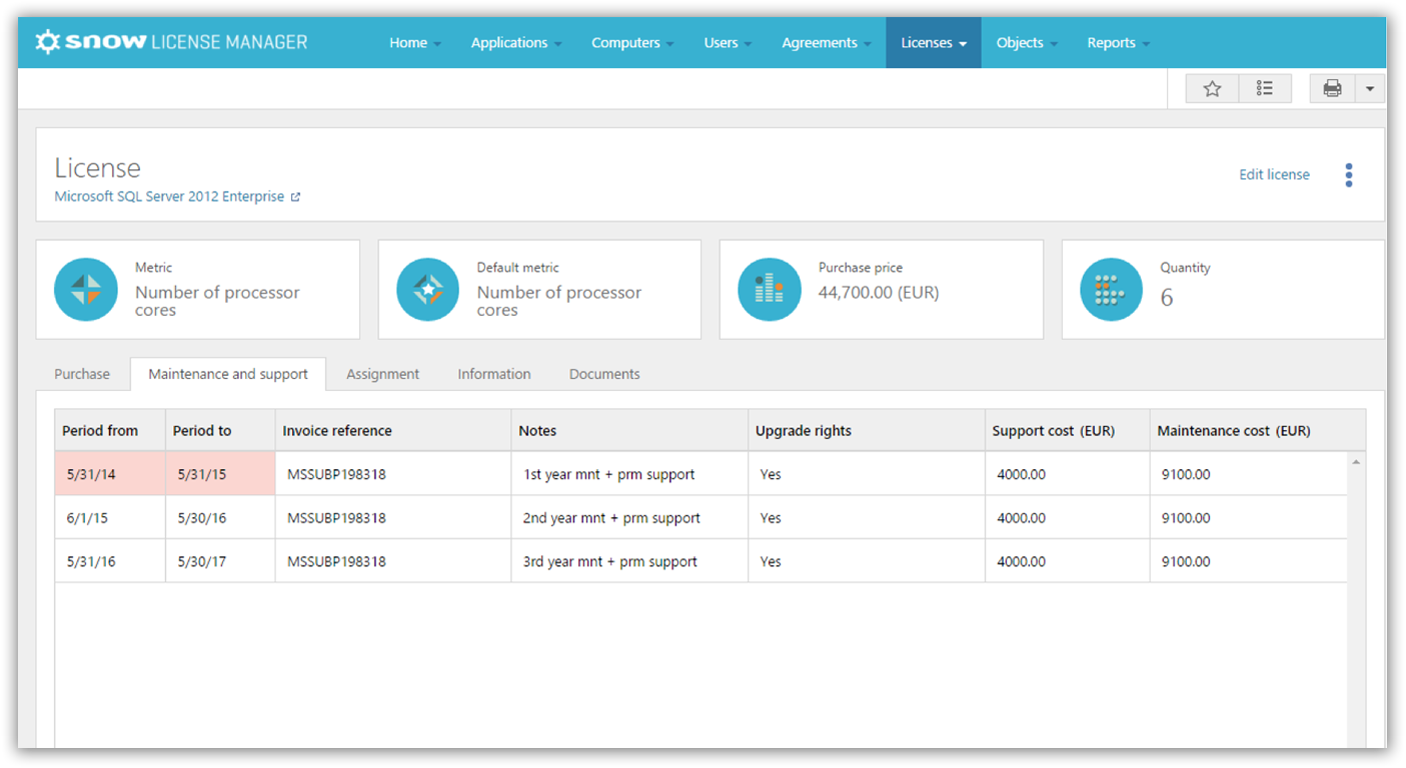Screen dimensions: 1406x768
Task: Click the external link icon beside product name
Action: click(296, 197)
